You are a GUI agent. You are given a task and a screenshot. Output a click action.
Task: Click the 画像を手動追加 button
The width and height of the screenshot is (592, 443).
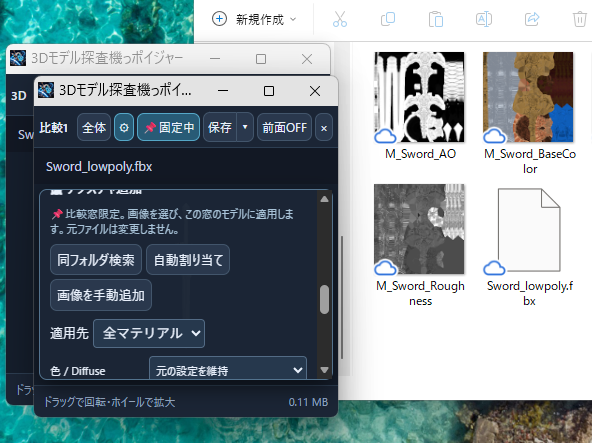point(101,295)
